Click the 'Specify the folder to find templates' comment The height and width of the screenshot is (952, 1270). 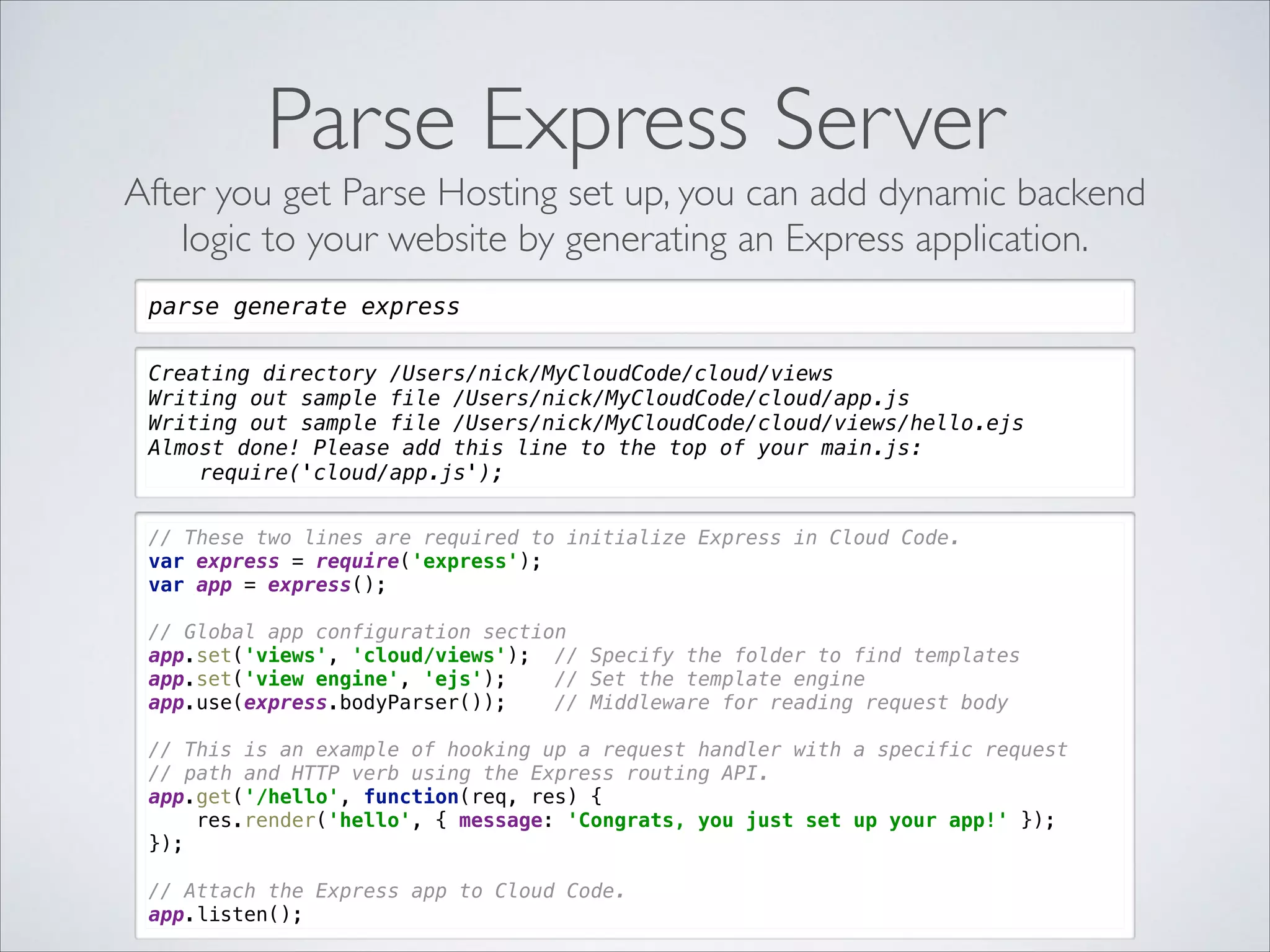[787, 656]
